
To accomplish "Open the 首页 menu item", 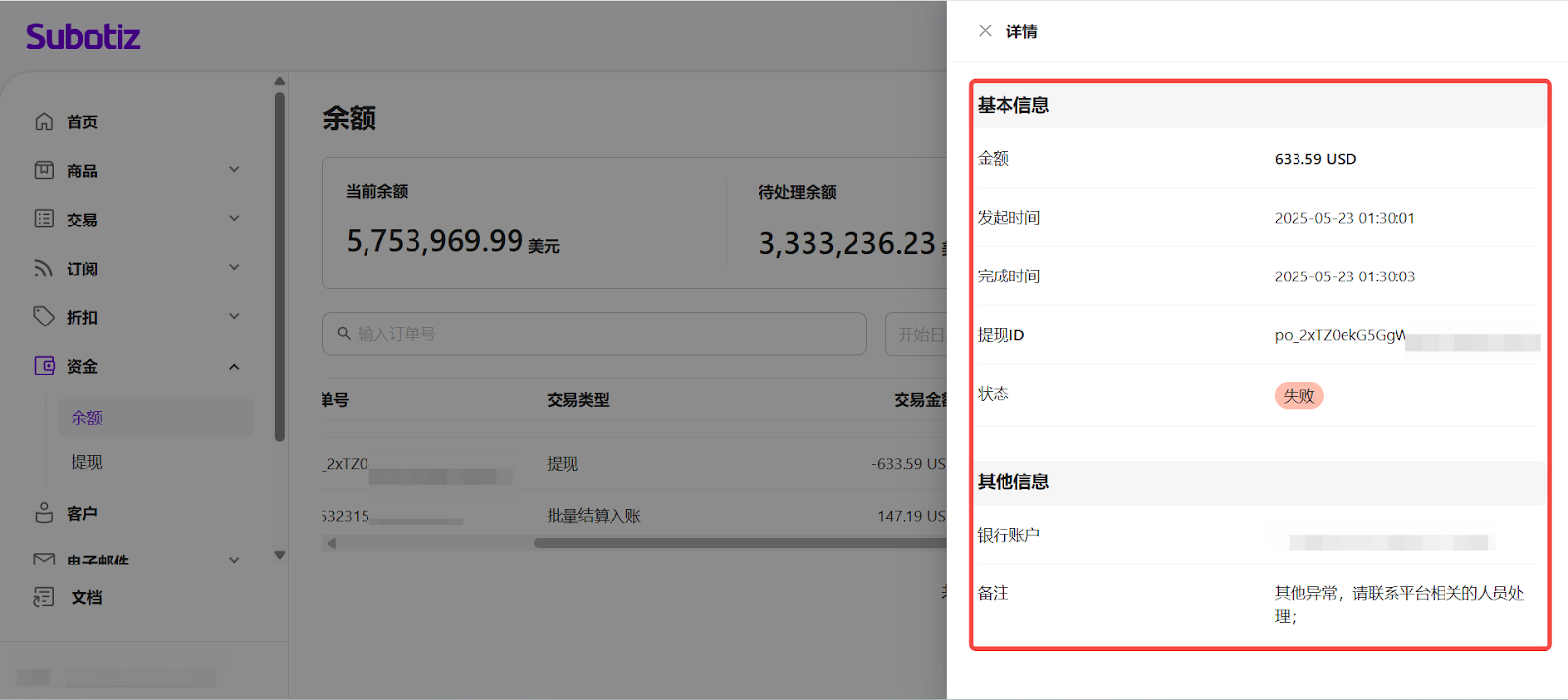I will coord(82,122).
